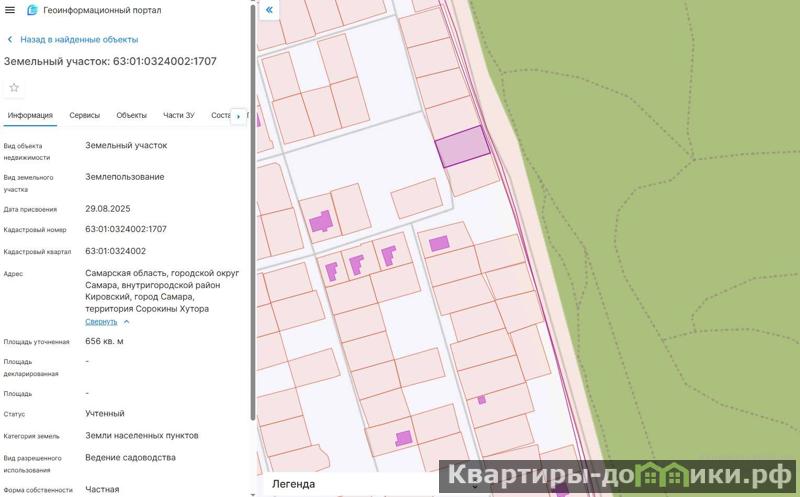The height and width of the screenshot is (497, 800).
Task: Go to the Части ЗУ tab
Action: (x=179, y=115)
